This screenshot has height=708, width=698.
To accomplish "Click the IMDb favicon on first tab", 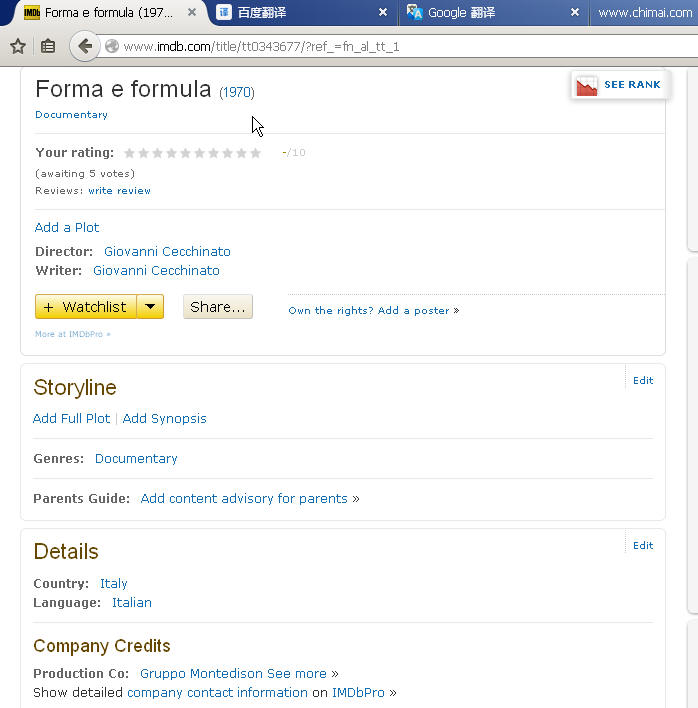I will pos(32,12).
